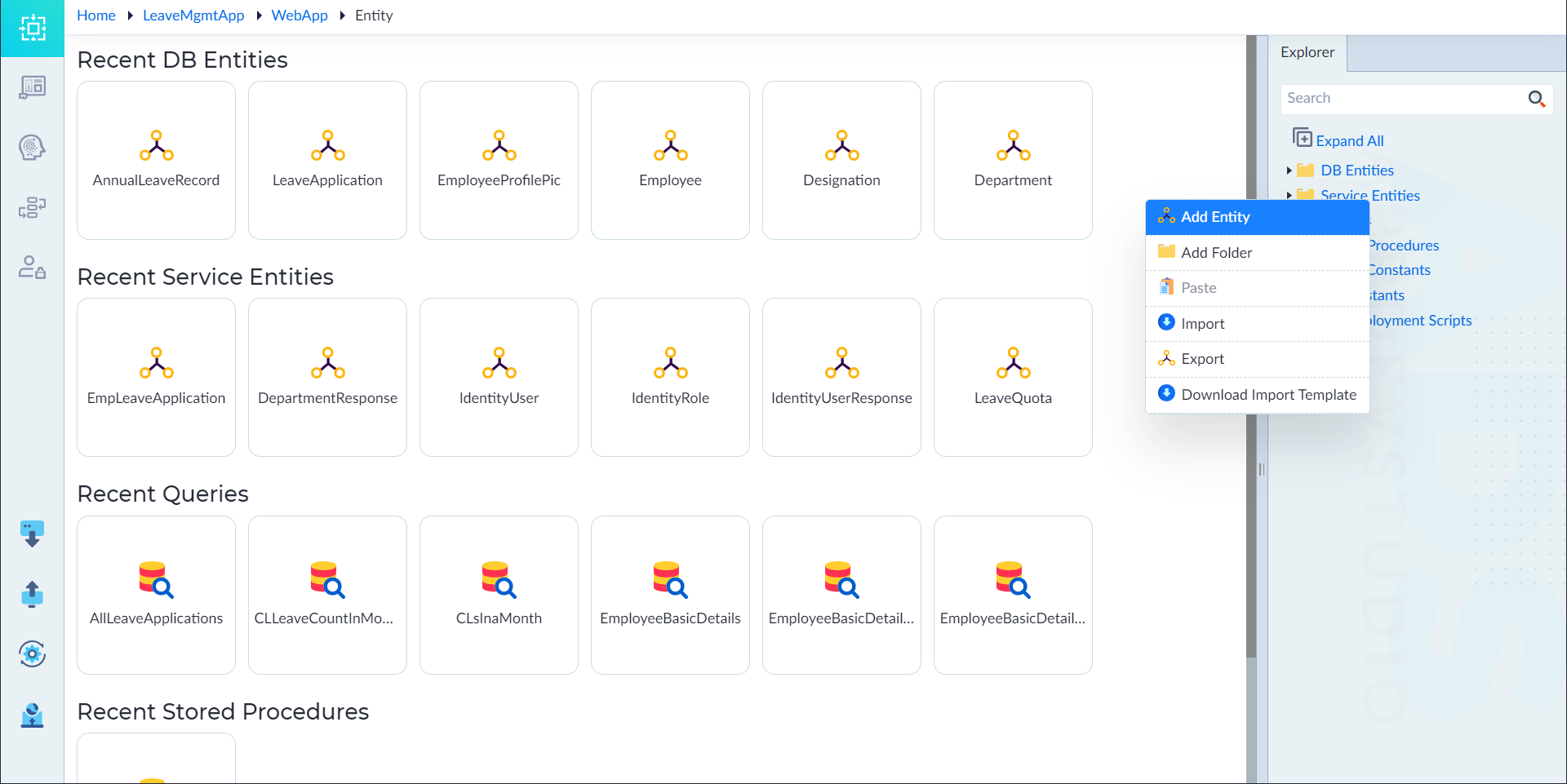1567x784 pixels.
Task: Open the DepartmentResponse service entity icon
Action: coord(327,363)
